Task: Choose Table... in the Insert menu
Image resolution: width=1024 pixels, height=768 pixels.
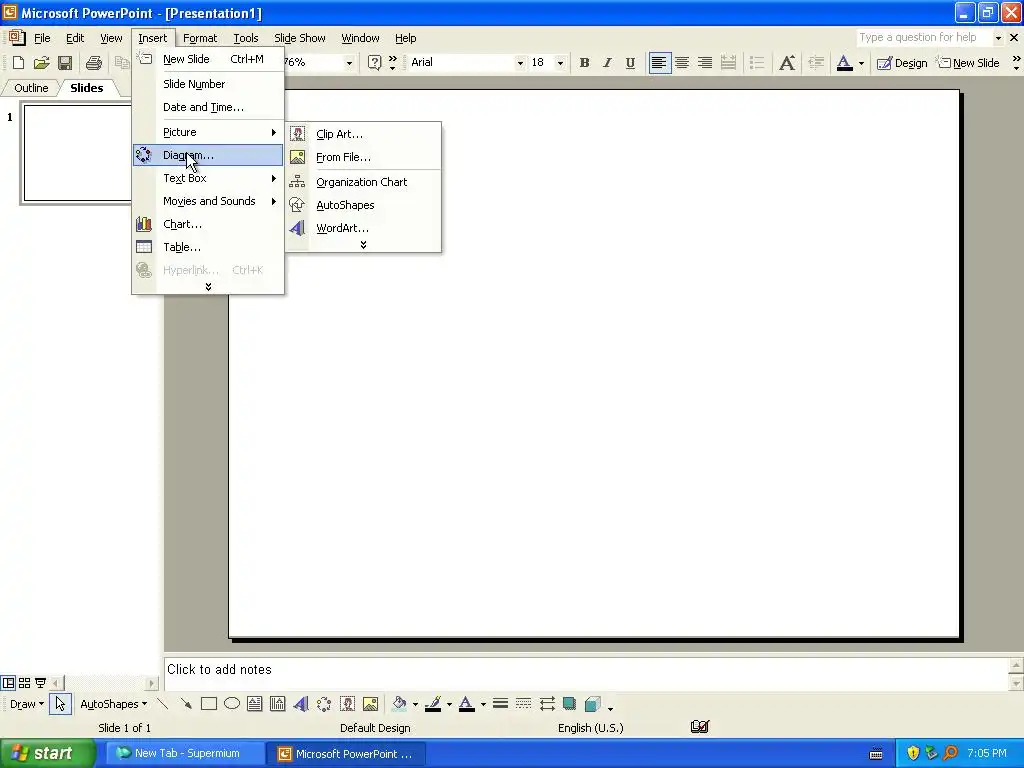Action: tap(208, 247)
